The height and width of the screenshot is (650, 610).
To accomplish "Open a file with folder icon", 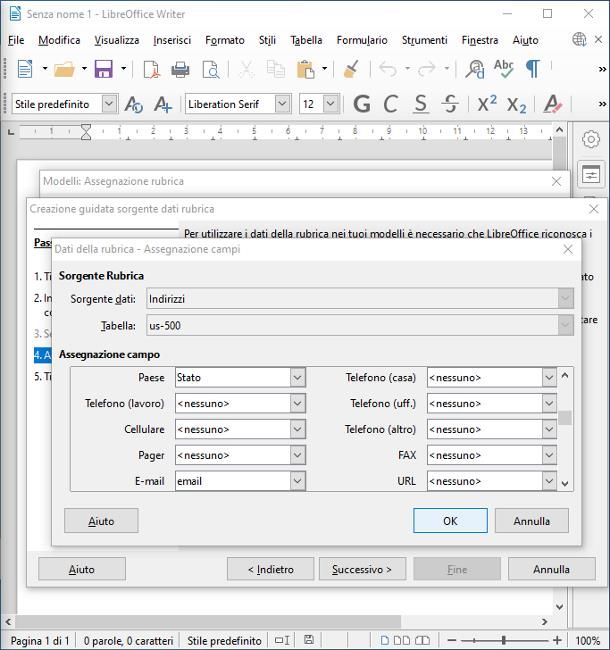I will point(64,69).
